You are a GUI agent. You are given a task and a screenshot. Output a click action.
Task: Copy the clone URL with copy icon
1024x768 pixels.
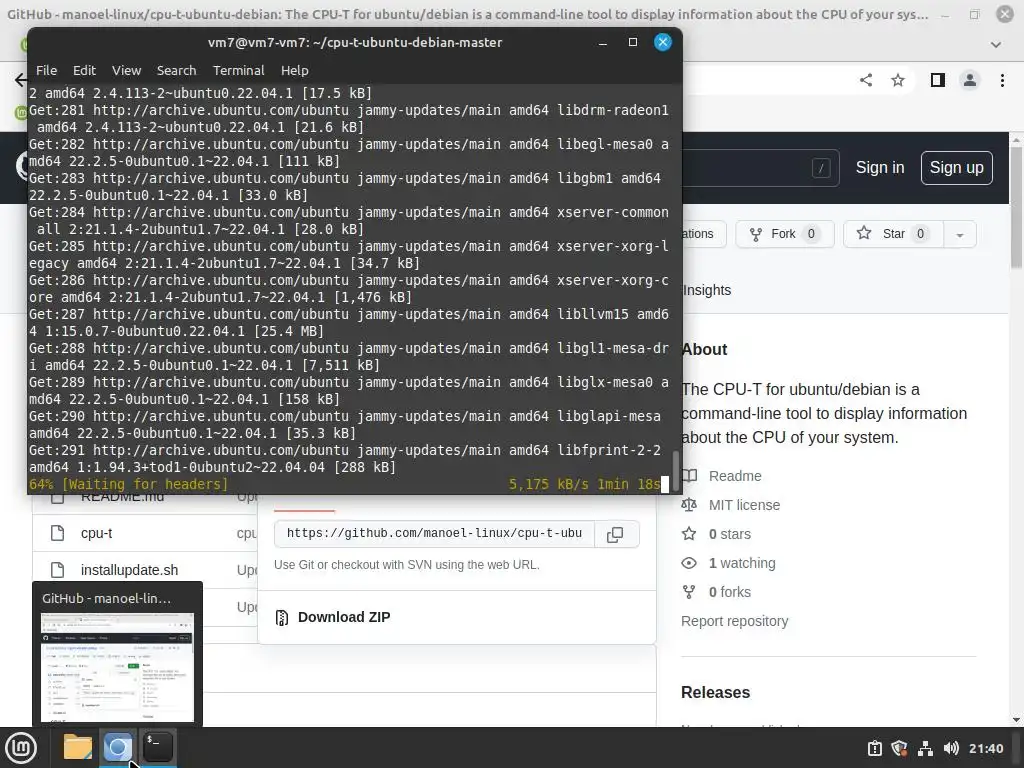click(615, 534)
